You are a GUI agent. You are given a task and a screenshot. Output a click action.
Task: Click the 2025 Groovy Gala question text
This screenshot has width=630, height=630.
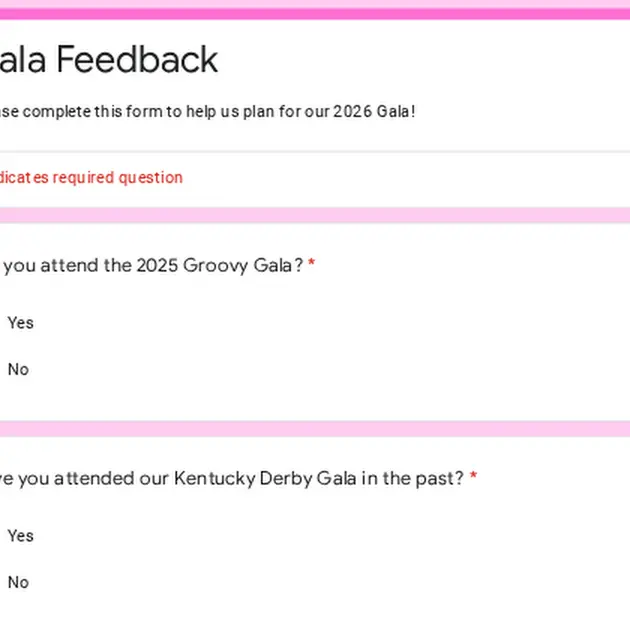point(152,266)
